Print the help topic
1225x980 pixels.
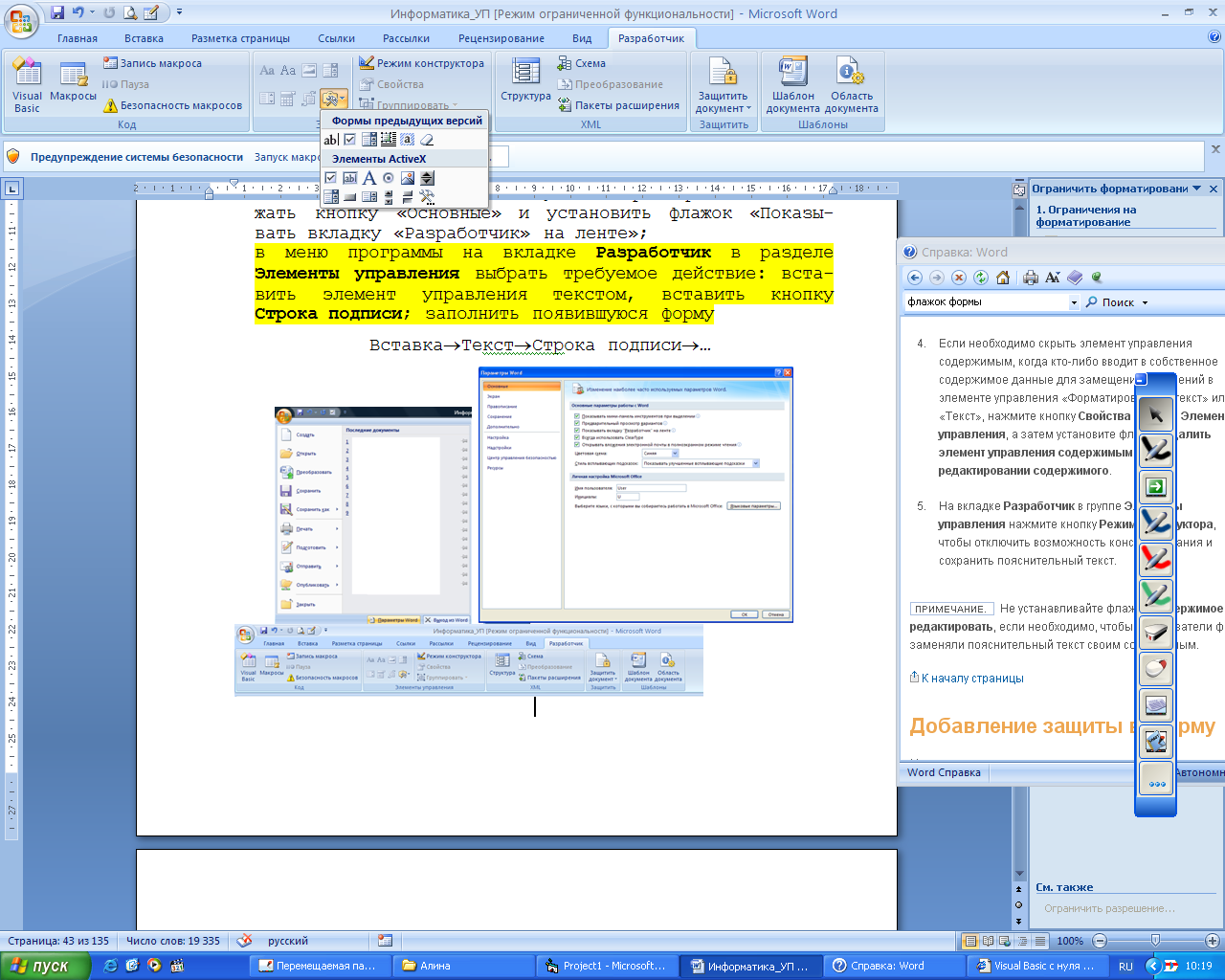point(1031,278)
